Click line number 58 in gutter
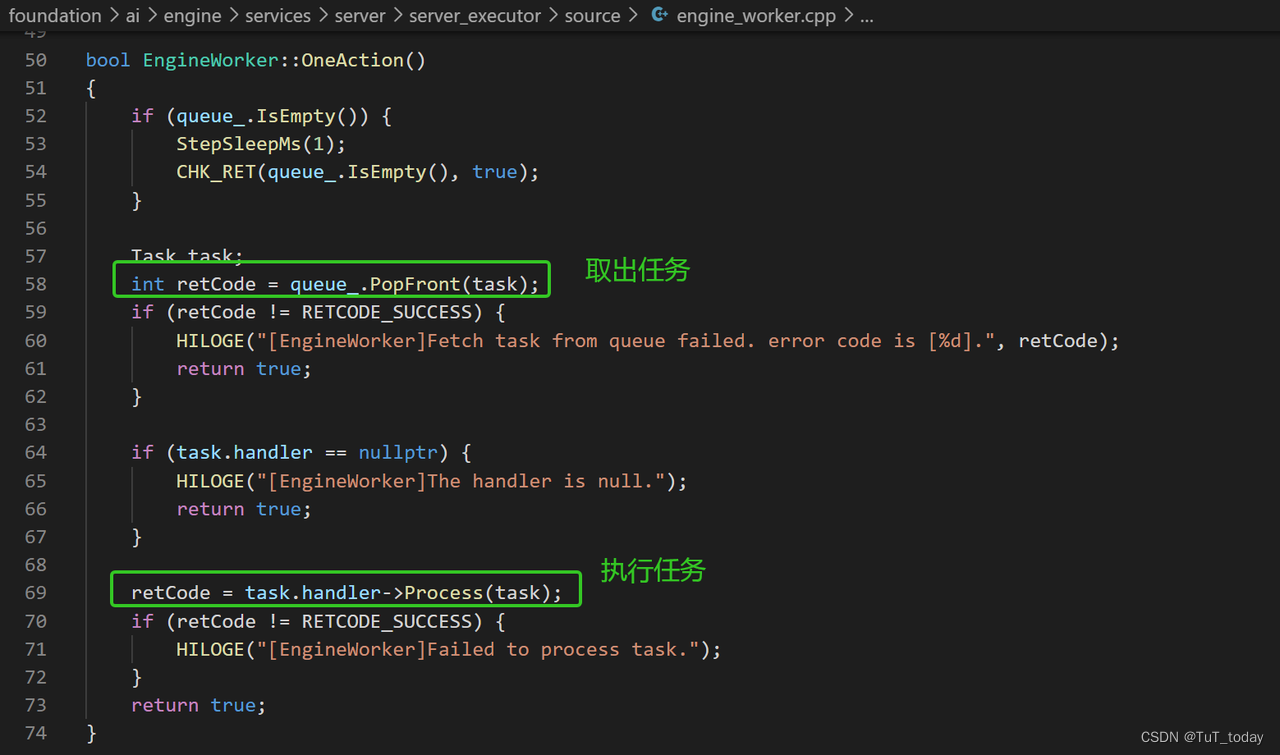1280x755 pixels. coord(35,284)
